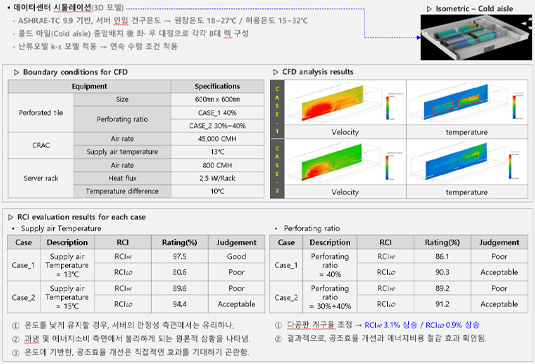
Task: Click the yellow CASE-1 vertical label strip
Action: tap(277, 109)
